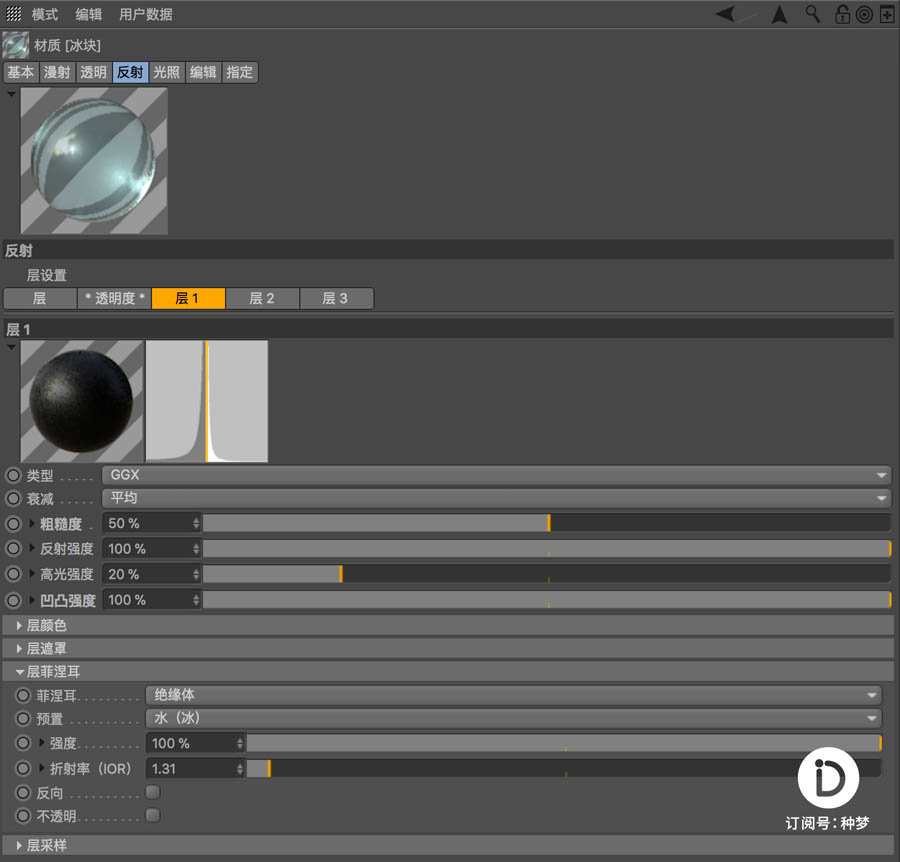Click the new panel plus icon top right
The width and height of the screenshot is (900, 862).
pos(886,14)
